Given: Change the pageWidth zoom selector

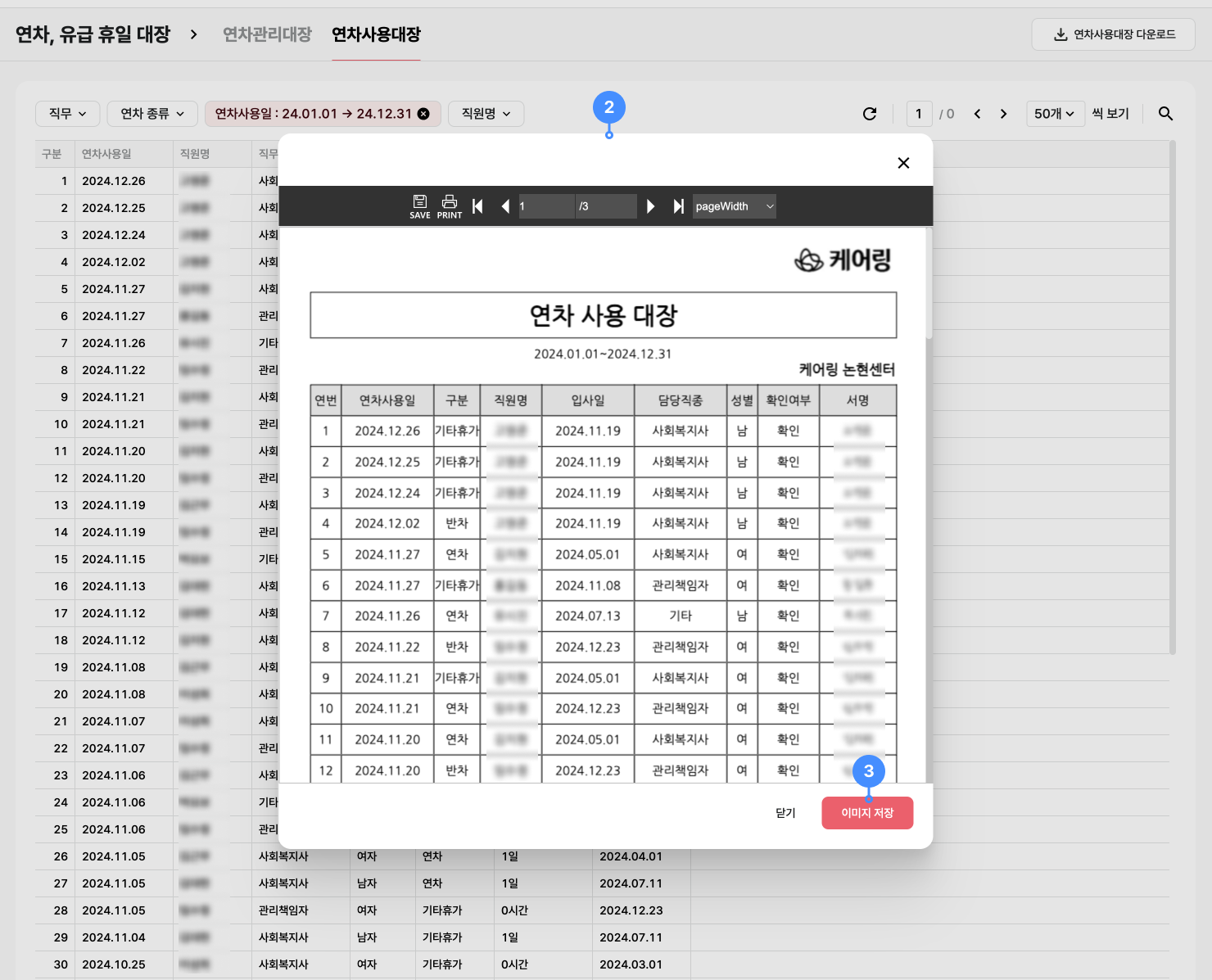Looking at the screenshot, I should [734, 206].
